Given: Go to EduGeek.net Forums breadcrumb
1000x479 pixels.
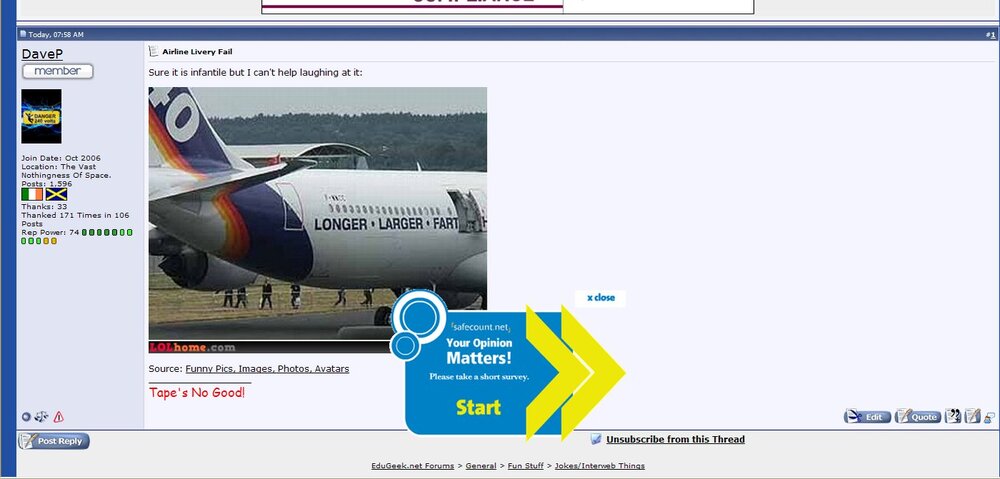Looking at the screenshot, I should click(413, 466).
